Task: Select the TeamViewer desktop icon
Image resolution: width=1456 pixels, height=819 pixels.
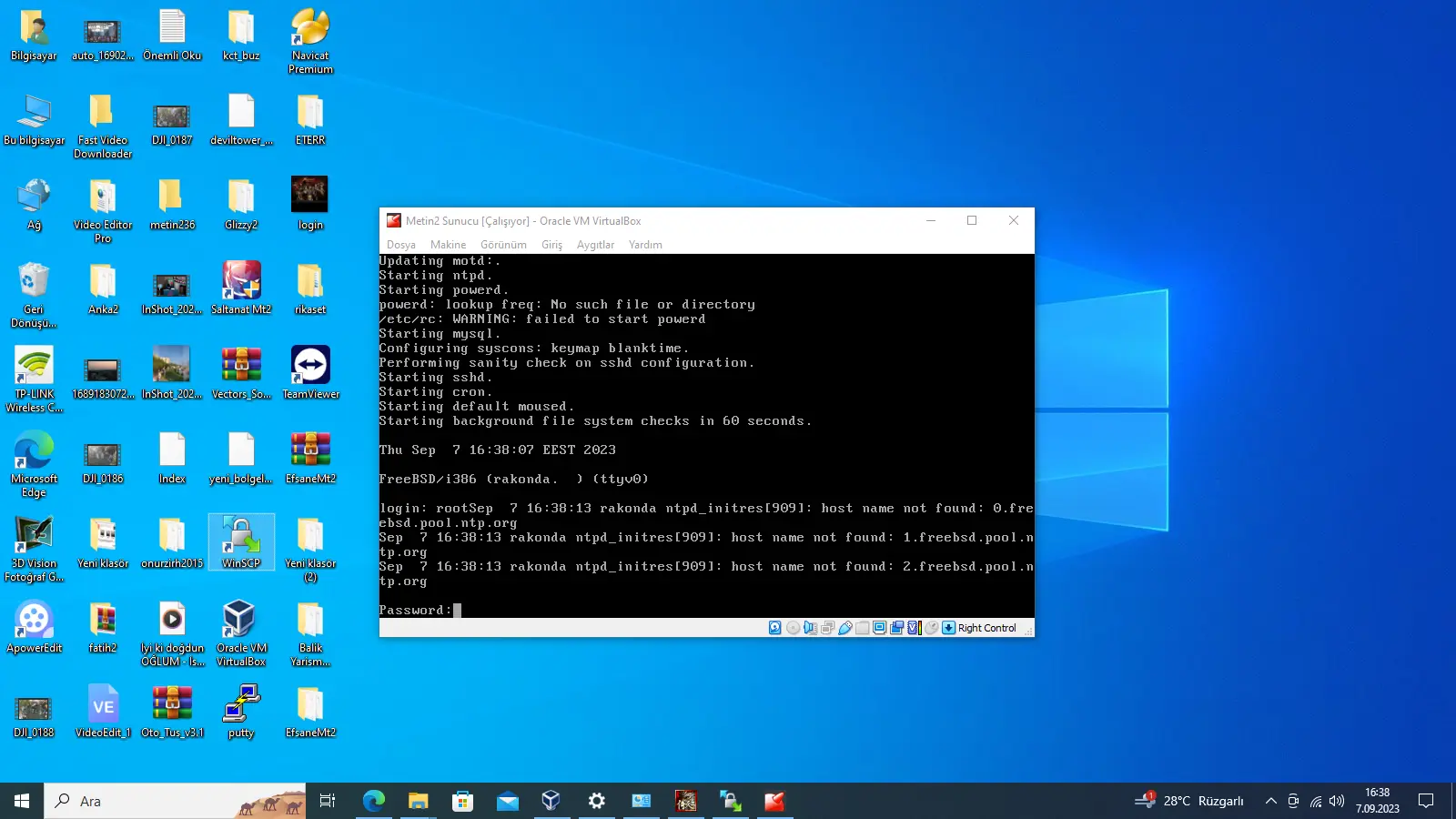Action: tap(310, 373)
